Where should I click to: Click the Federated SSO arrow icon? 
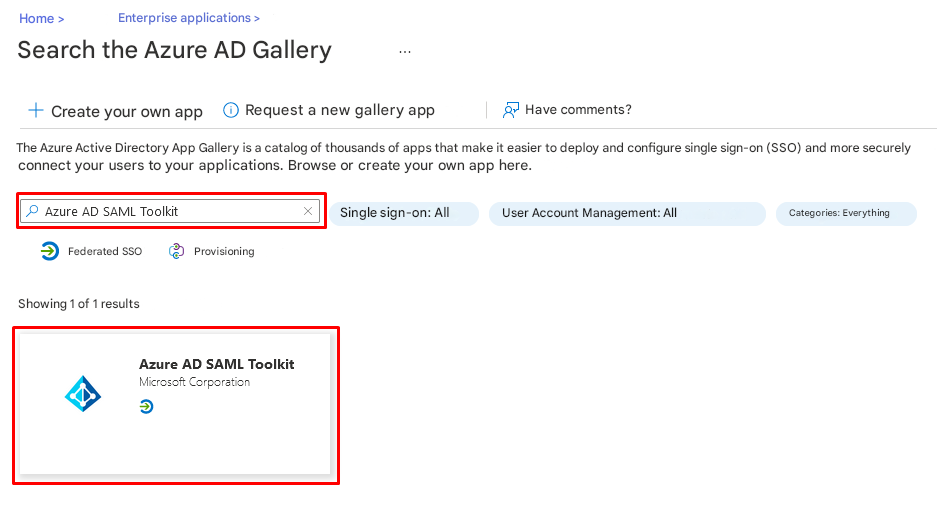(50, 251)
